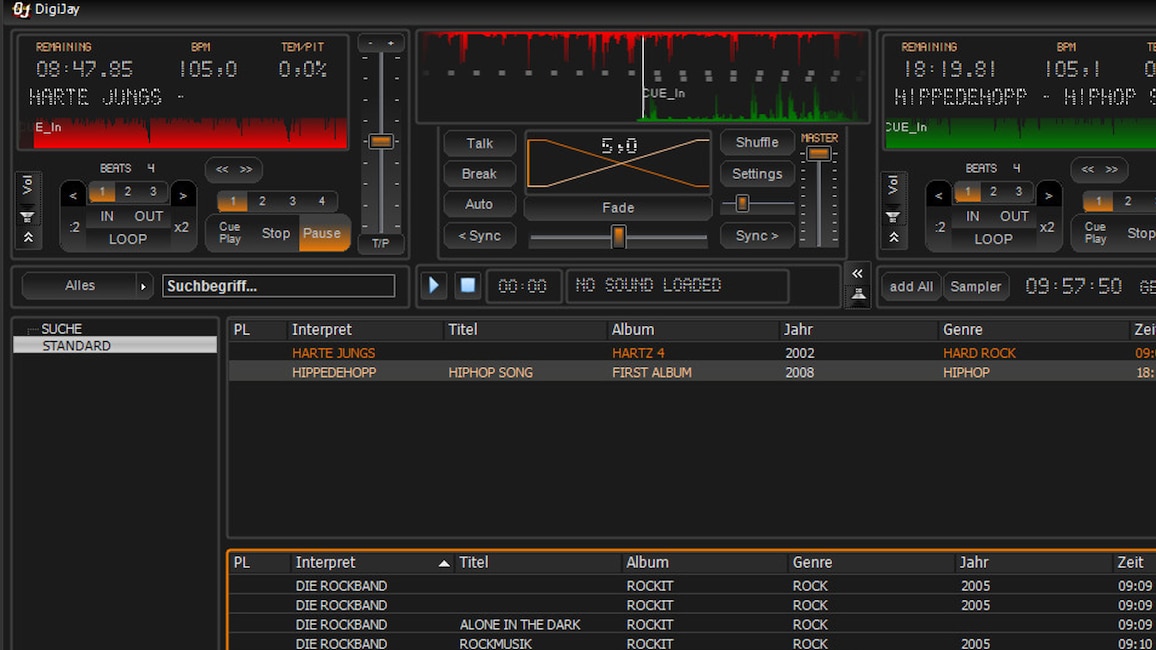Collapse panel using double left arrows
1156x650 pixels.
[x=857, y=274]
